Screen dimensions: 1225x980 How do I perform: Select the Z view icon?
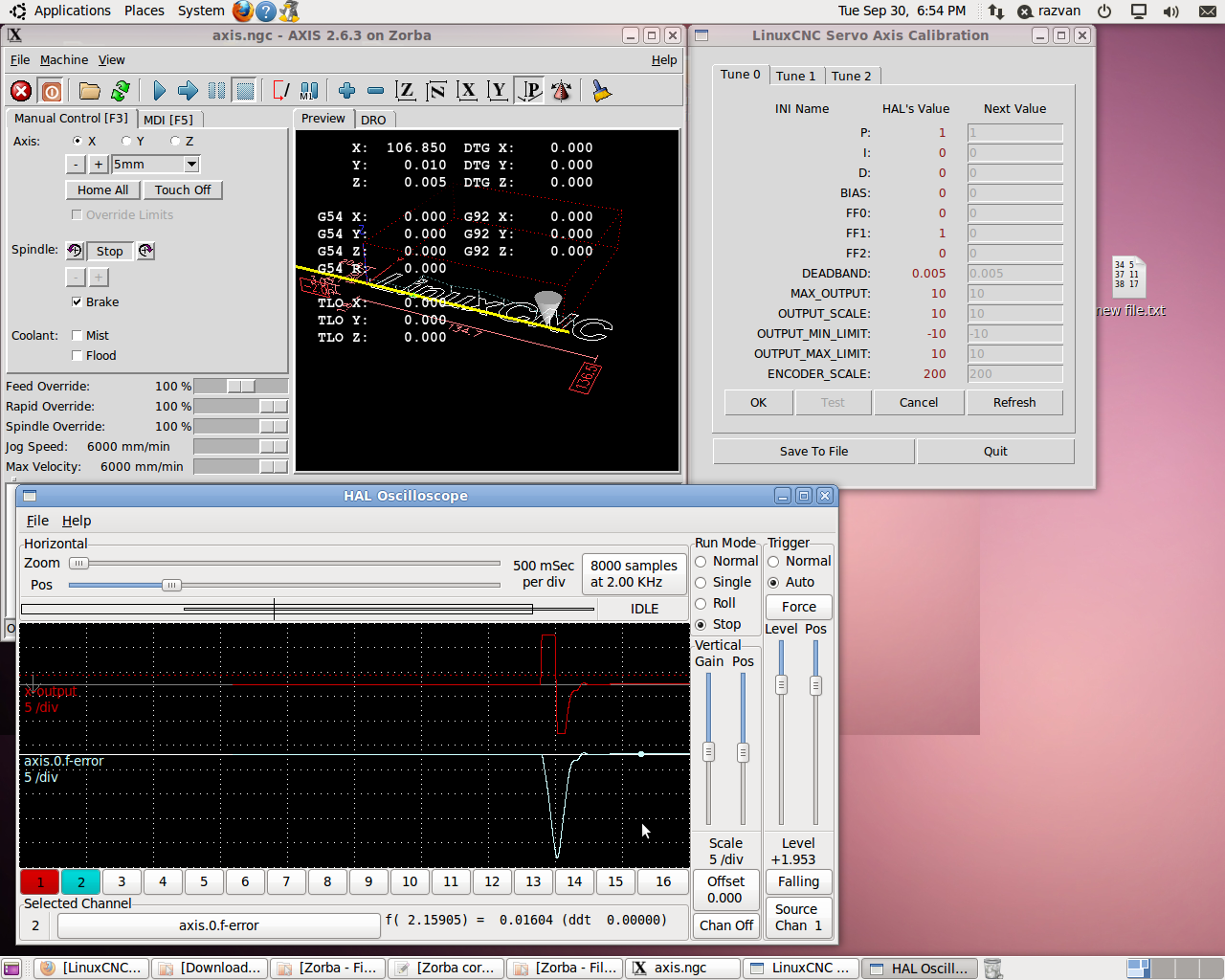point(406,91)
